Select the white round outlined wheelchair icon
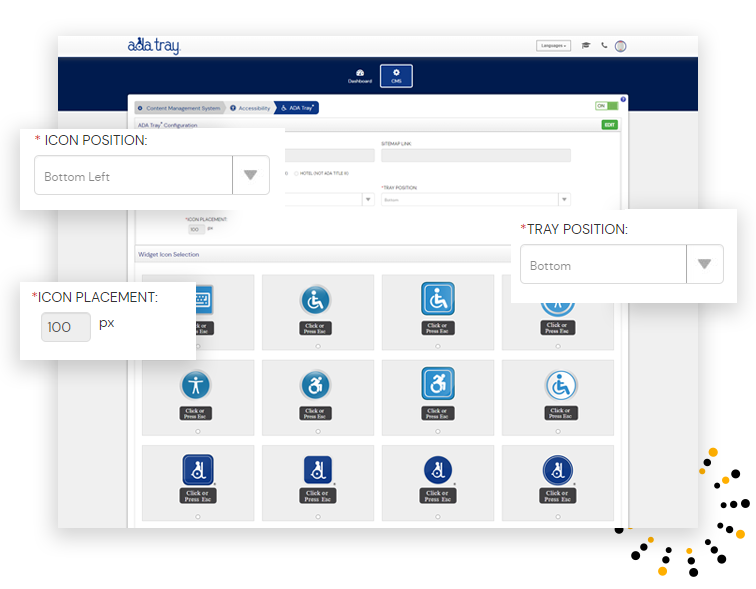The width and height of the screenshot is (756, 589). click(561, 385)
